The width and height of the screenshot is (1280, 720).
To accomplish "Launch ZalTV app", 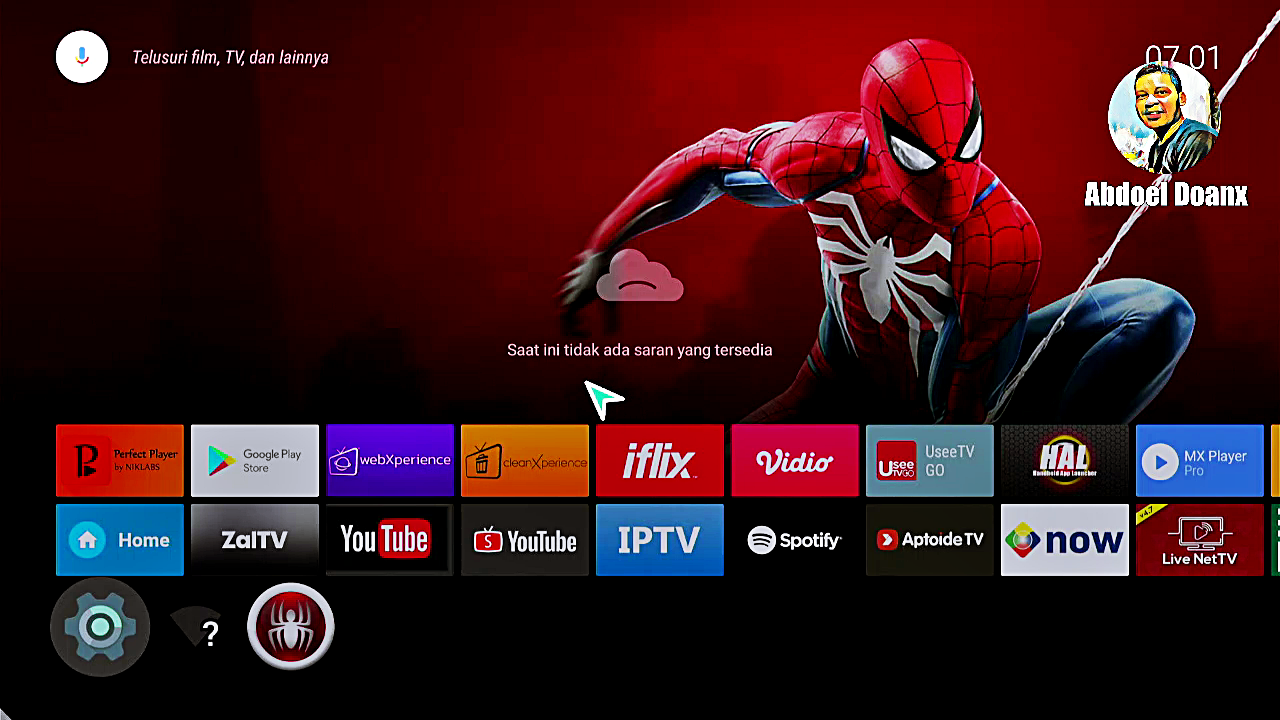I will 255,540.
